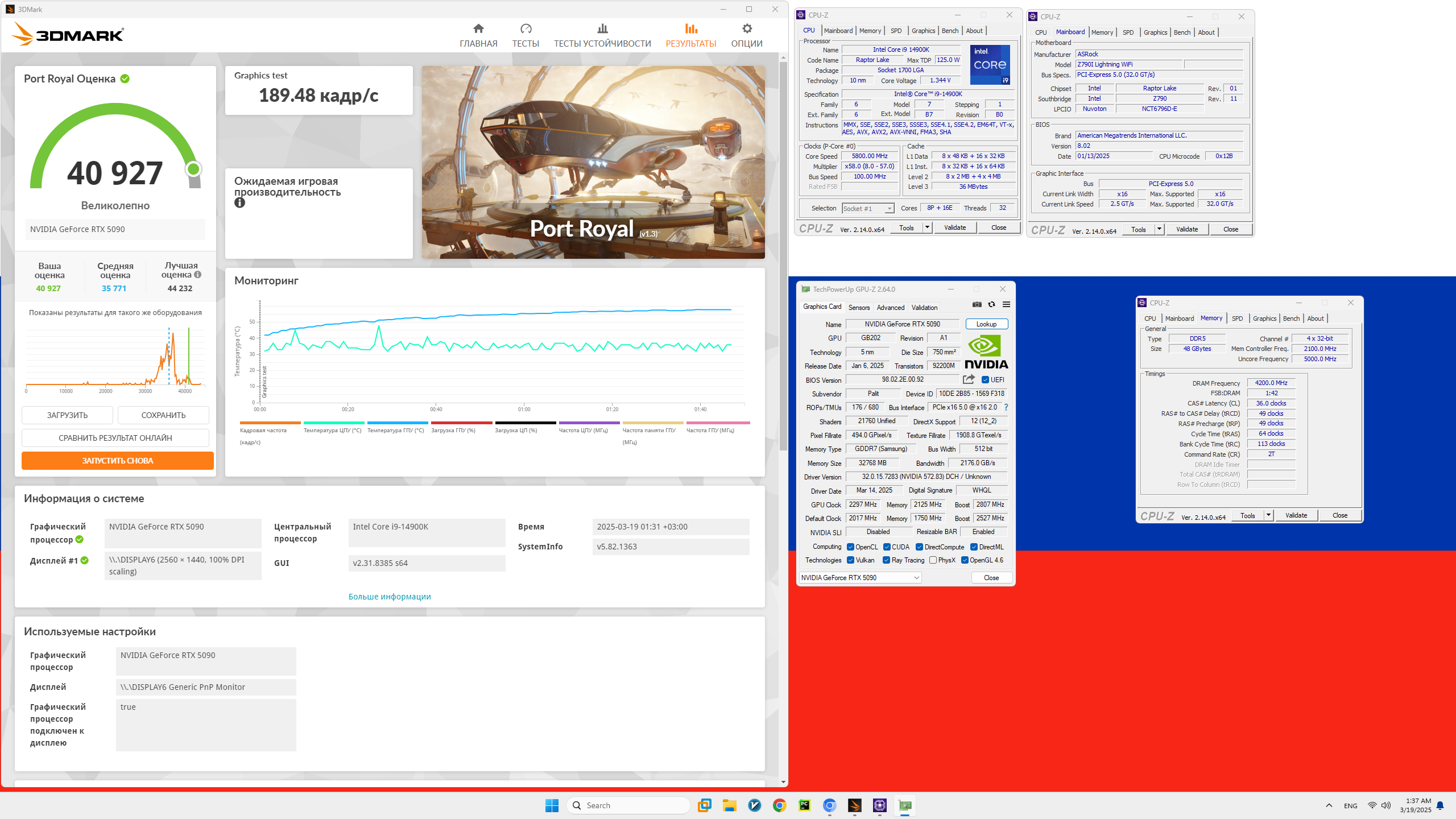This screenshot has height=819, width=1456.
Task: Expand Tools arrow in CPU-Z CPU window
Action: [927, 227]
